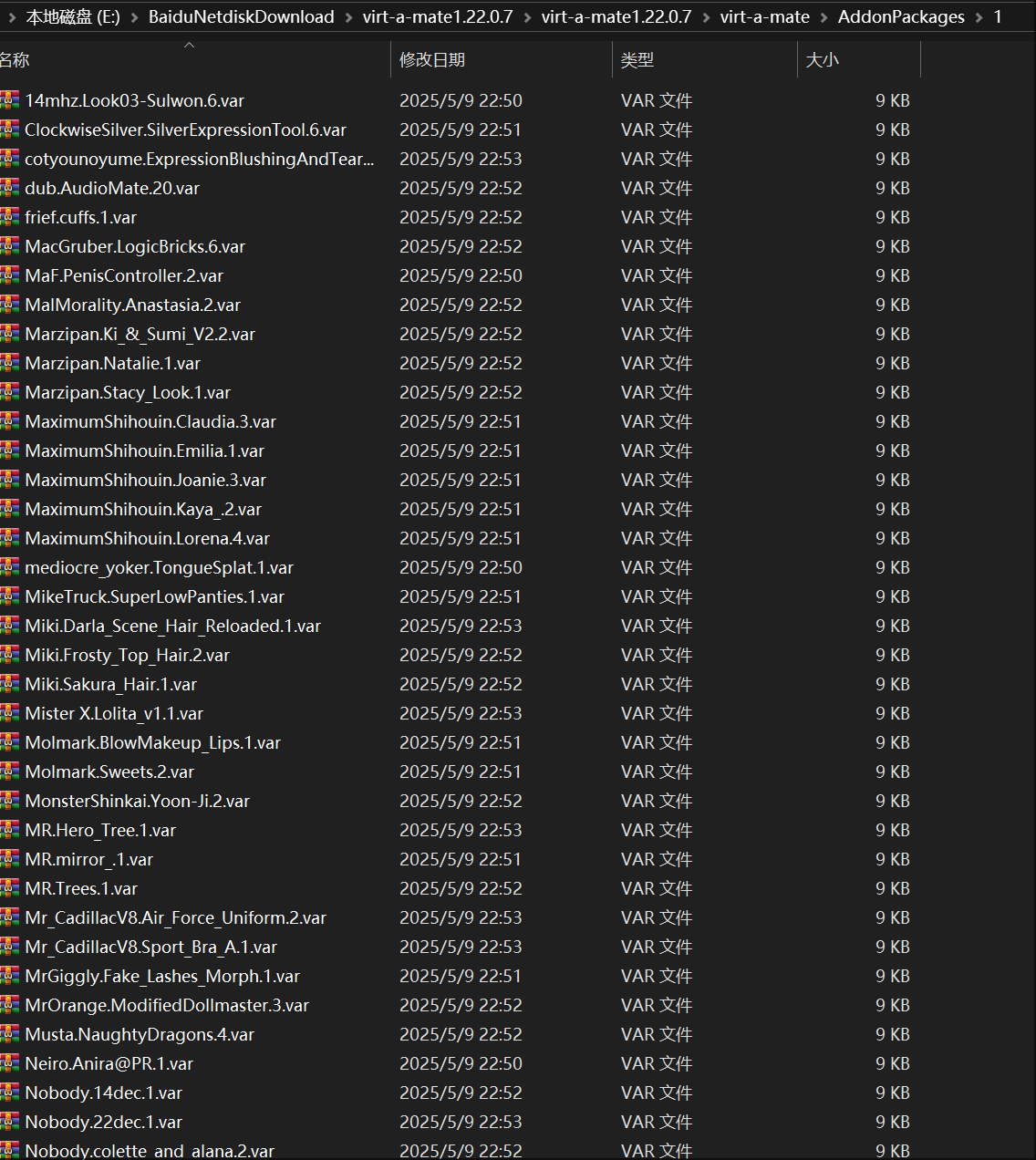Image resolution: width=1036 pixels, height=1160 pixels.
Task: Click the file icon of MrOrange.ModifiedDollmaster.3.var
Action: [x=9, y=1005]
